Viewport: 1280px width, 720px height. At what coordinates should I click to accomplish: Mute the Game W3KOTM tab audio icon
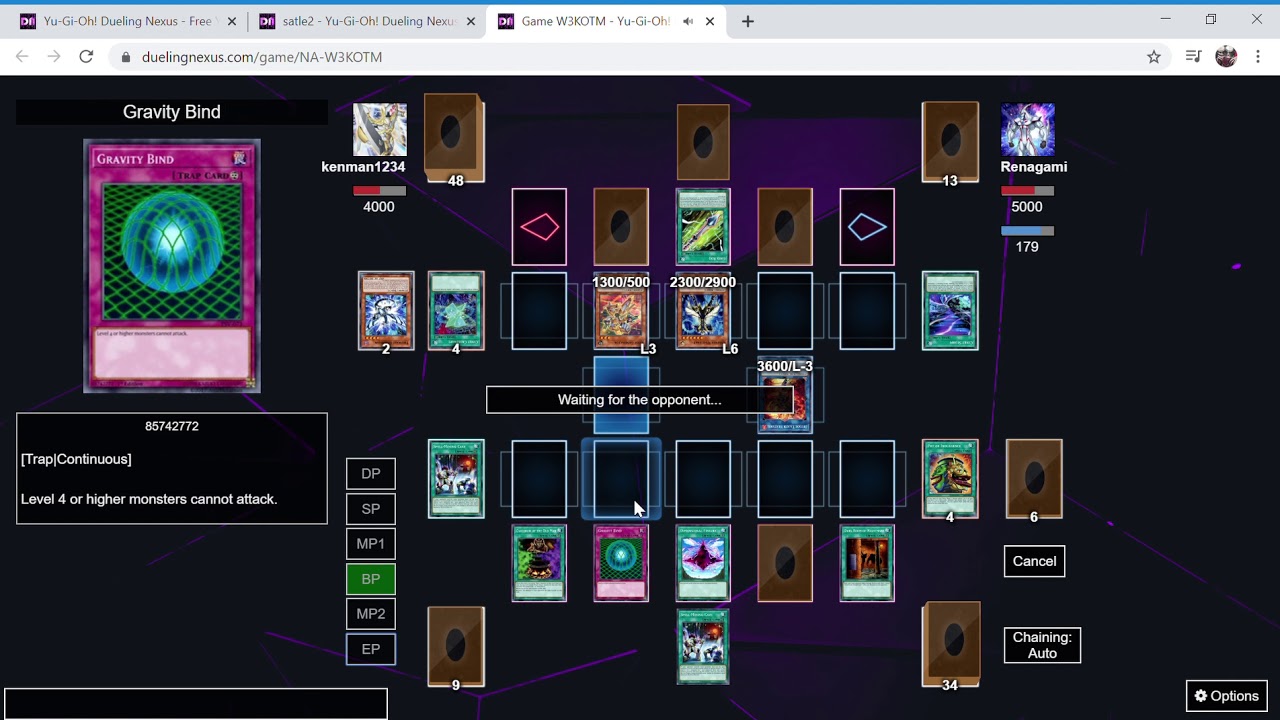688,21
